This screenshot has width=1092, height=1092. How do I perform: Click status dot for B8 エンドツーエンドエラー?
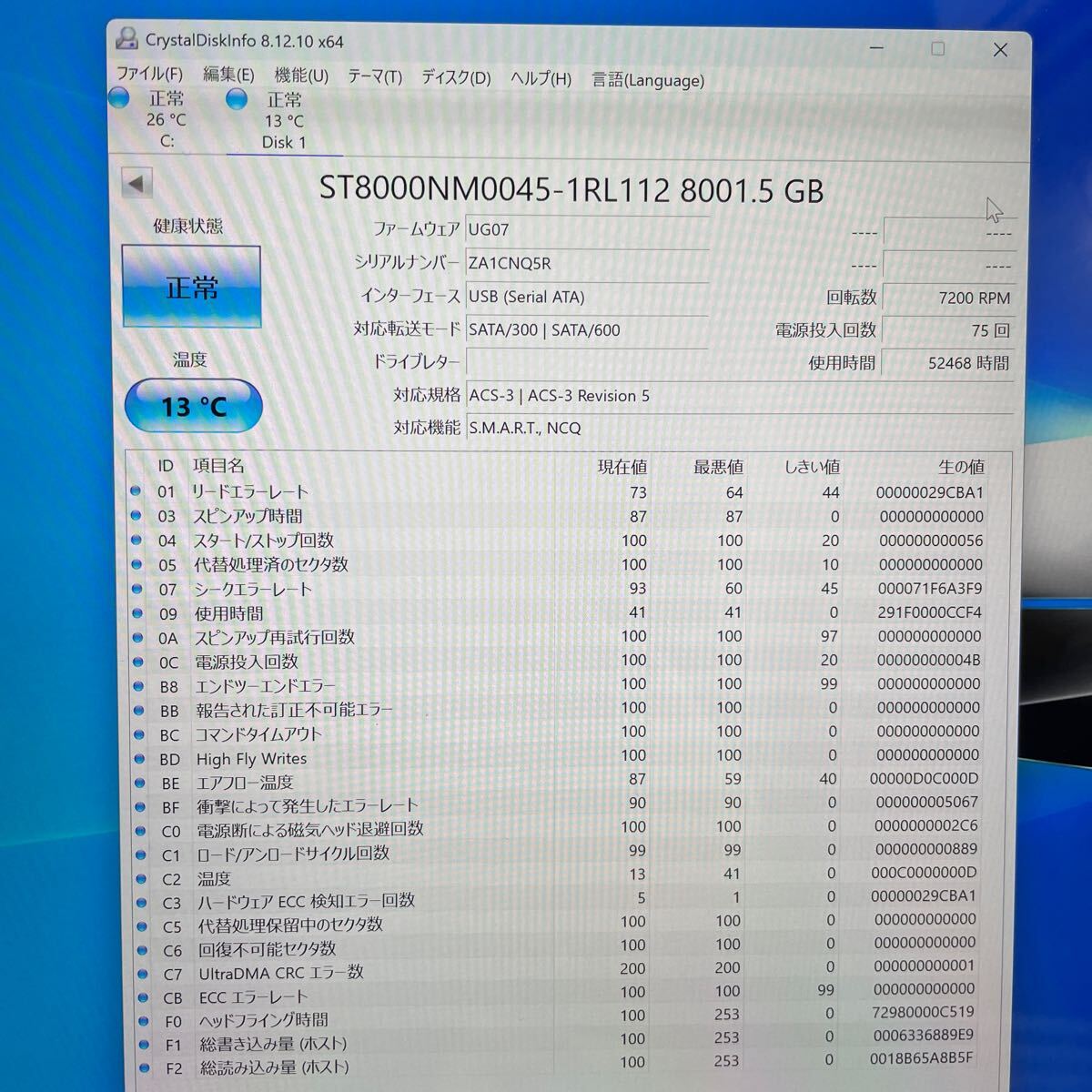[x=139, y=686]
